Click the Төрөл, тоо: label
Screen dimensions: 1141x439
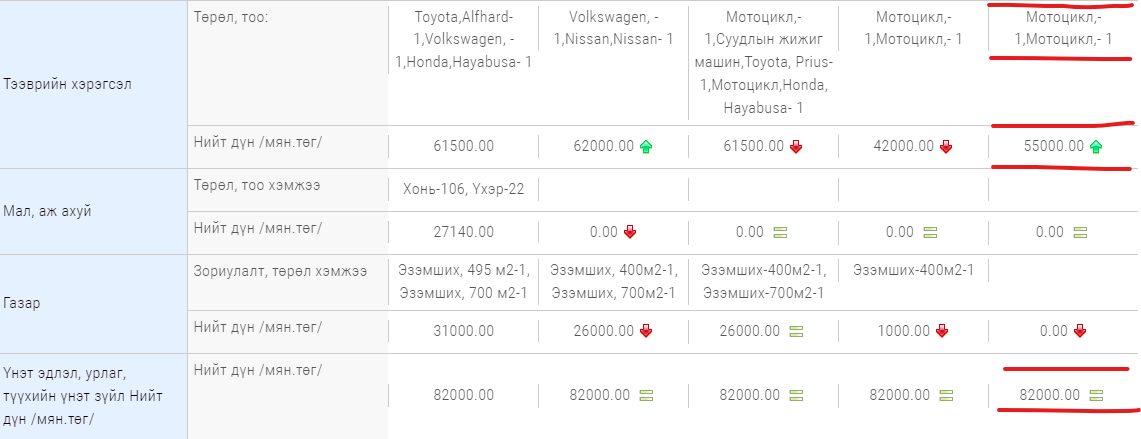231,17
